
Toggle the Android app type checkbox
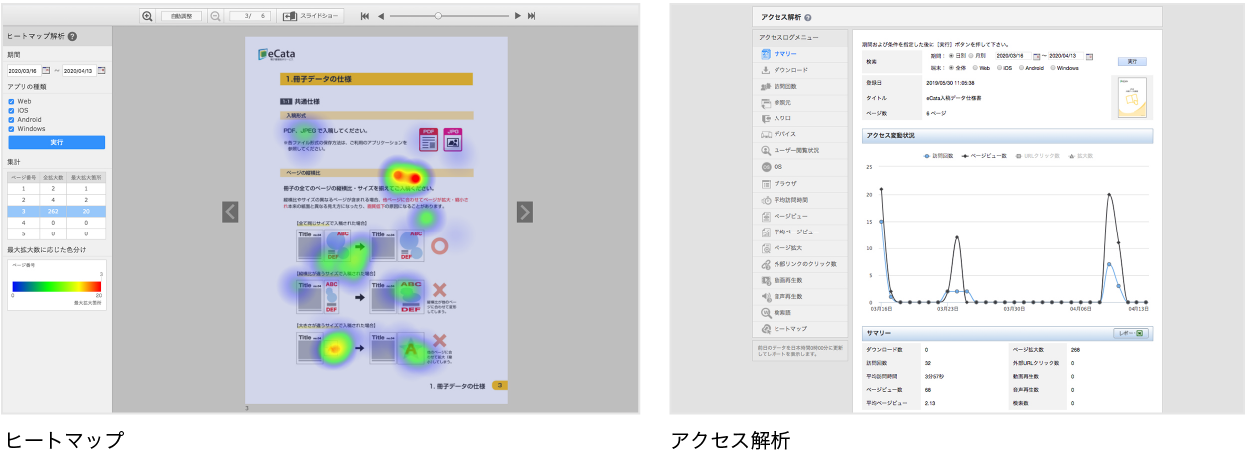[11, 119]
